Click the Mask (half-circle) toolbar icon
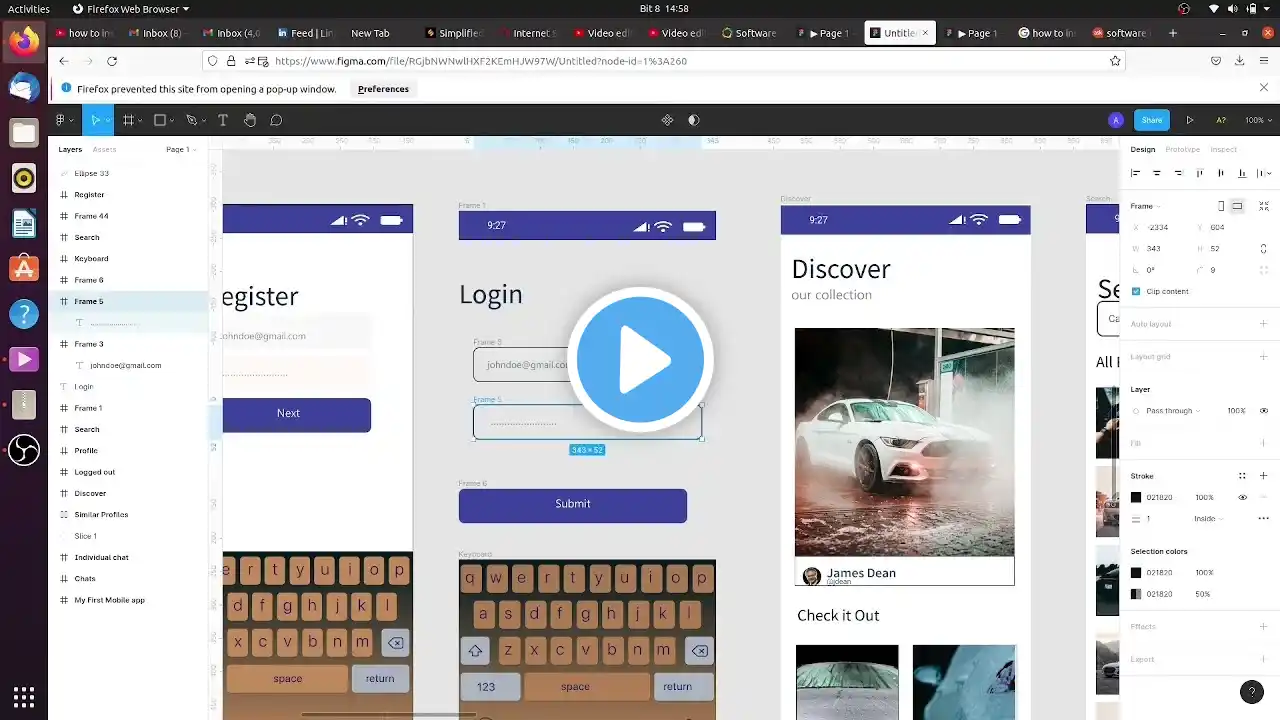Viewport: 1280px width, 720px height. [x=694, y=120]
